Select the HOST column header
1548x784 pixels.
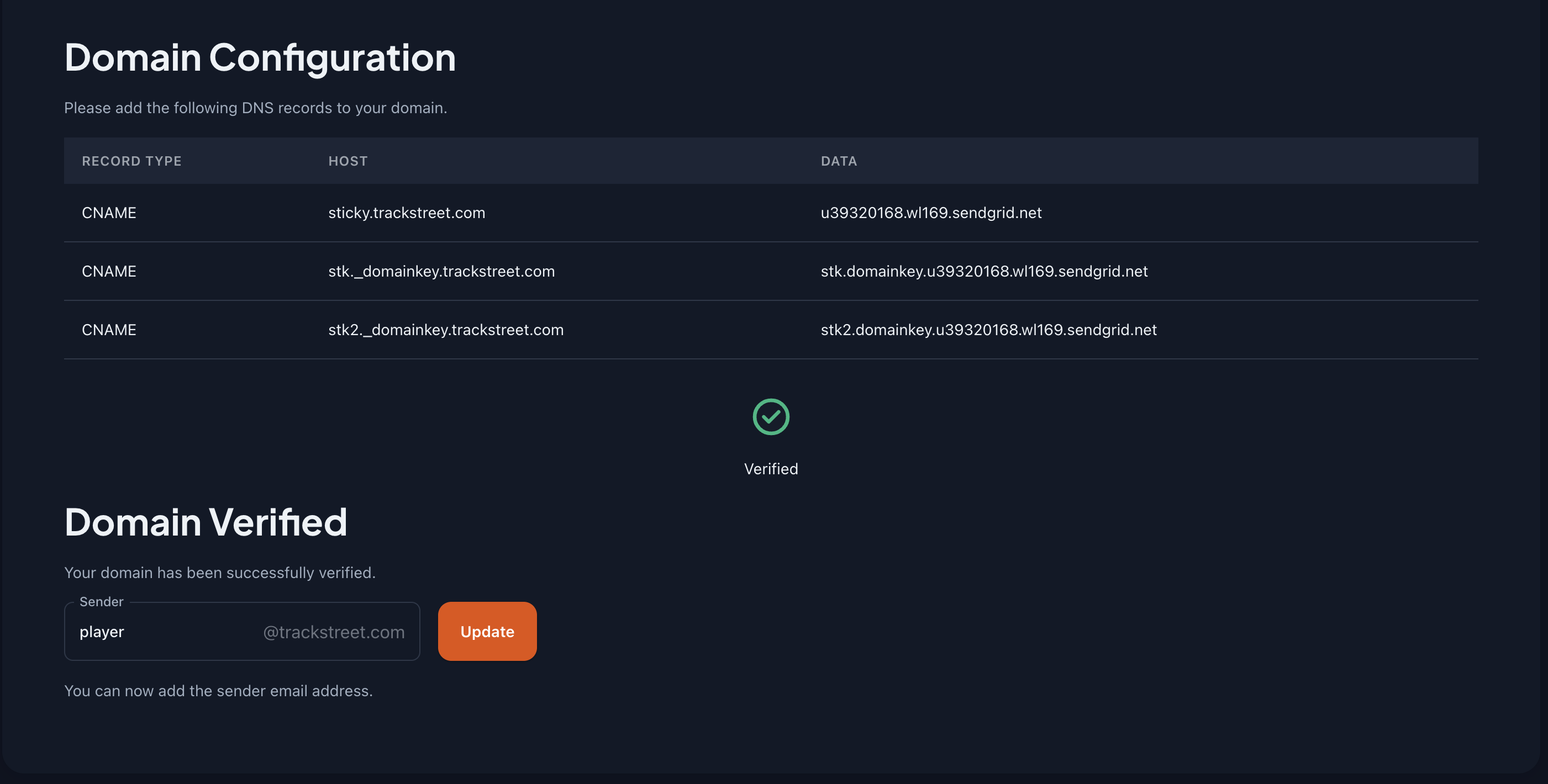348,161
